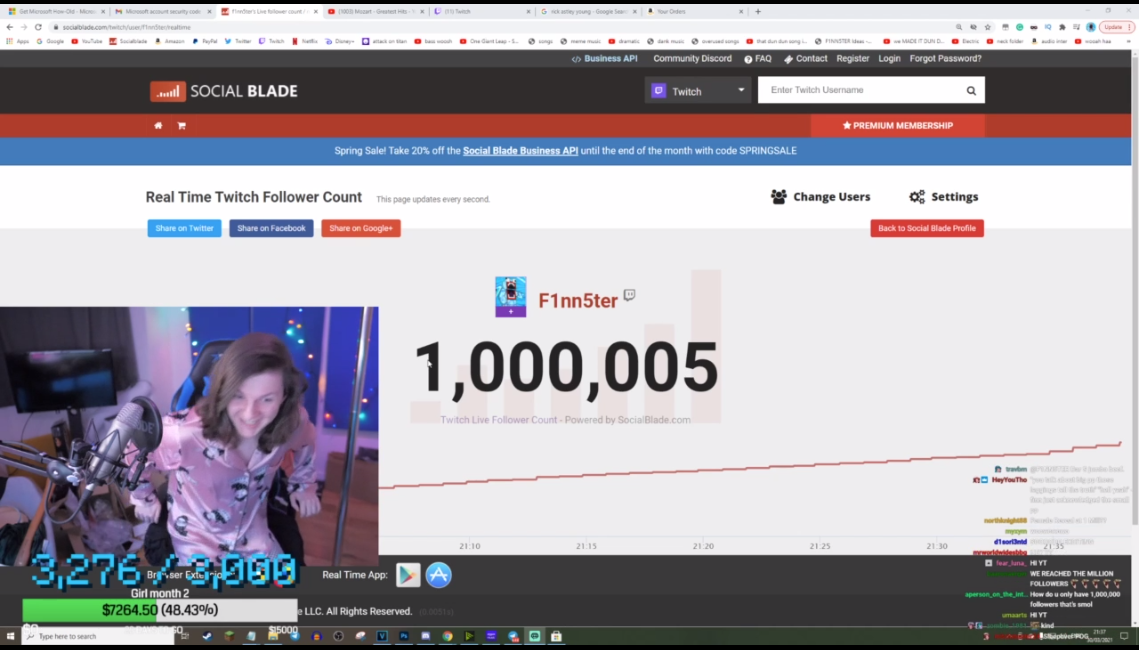Open the Contact link

(806, 59)
